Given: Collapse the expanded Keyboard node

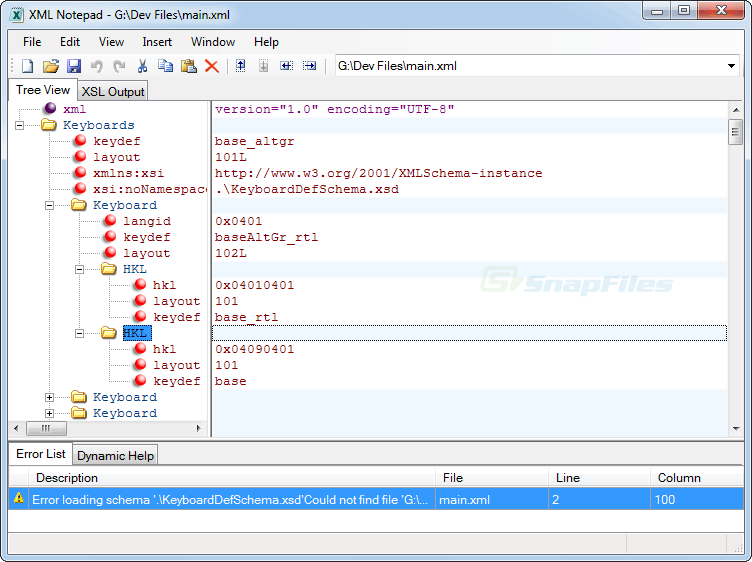Looking at the screenshot, I should pyautogui.click(x=49, y=205).
